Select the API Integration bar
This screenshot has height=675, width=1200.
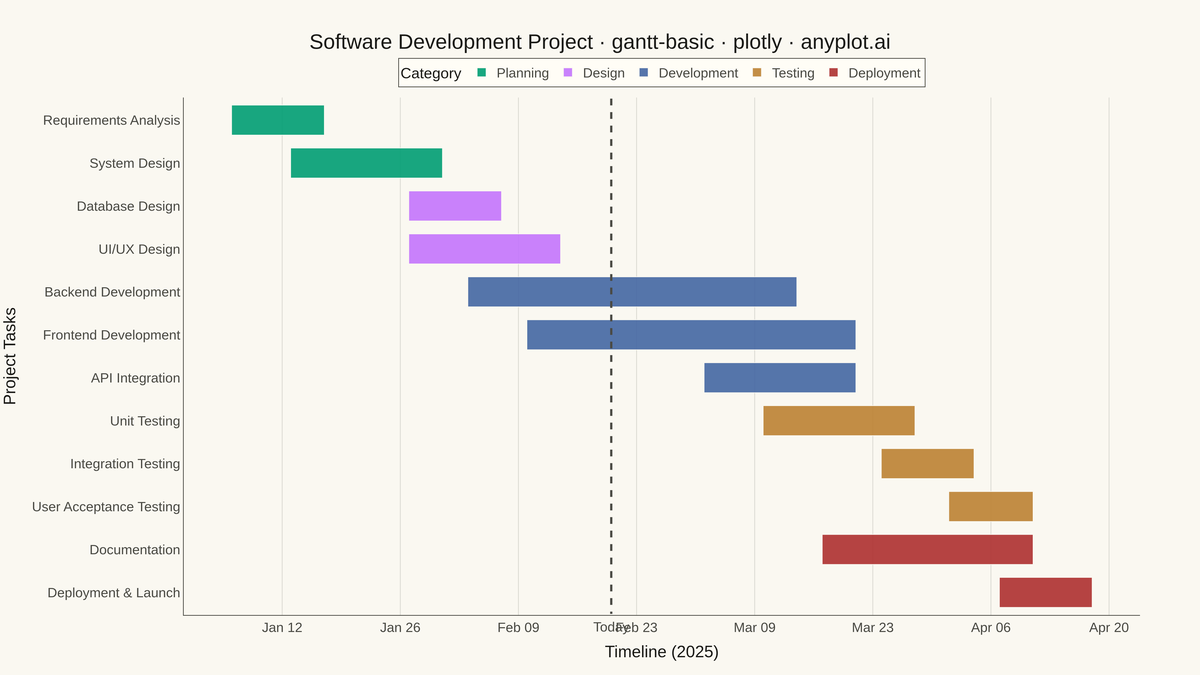[x=780, y=378]
